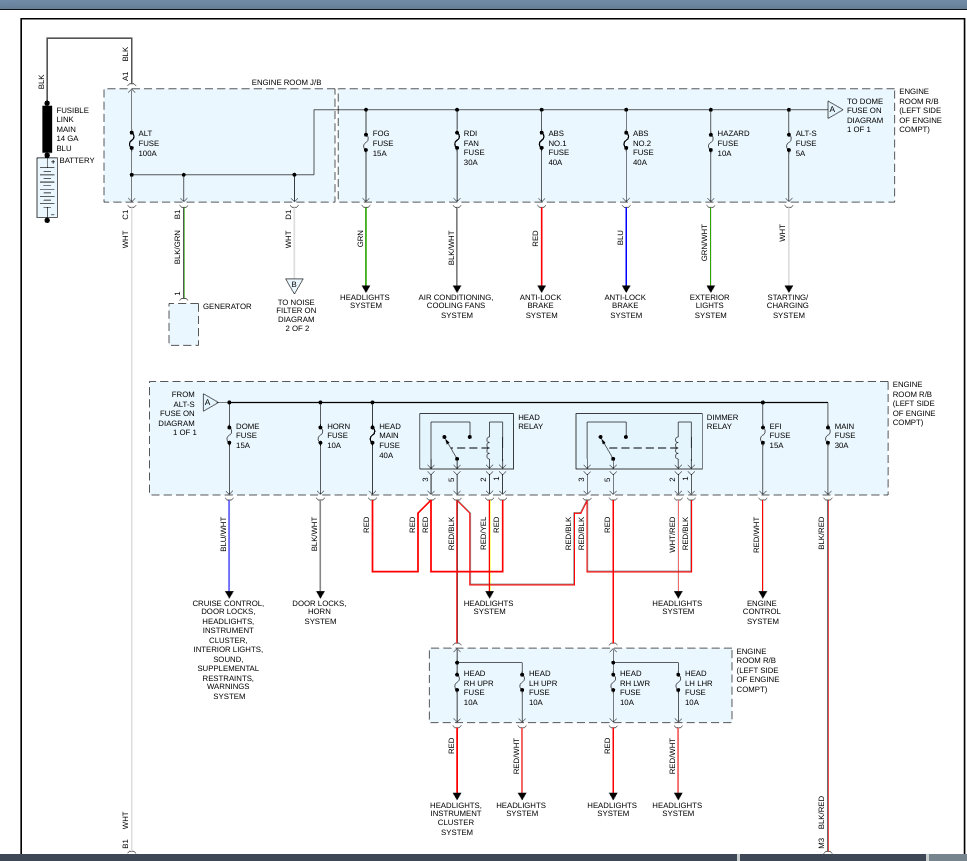
Task: Select the ABS NO.2 FUSE 40A label
Action: click(643, 147)
